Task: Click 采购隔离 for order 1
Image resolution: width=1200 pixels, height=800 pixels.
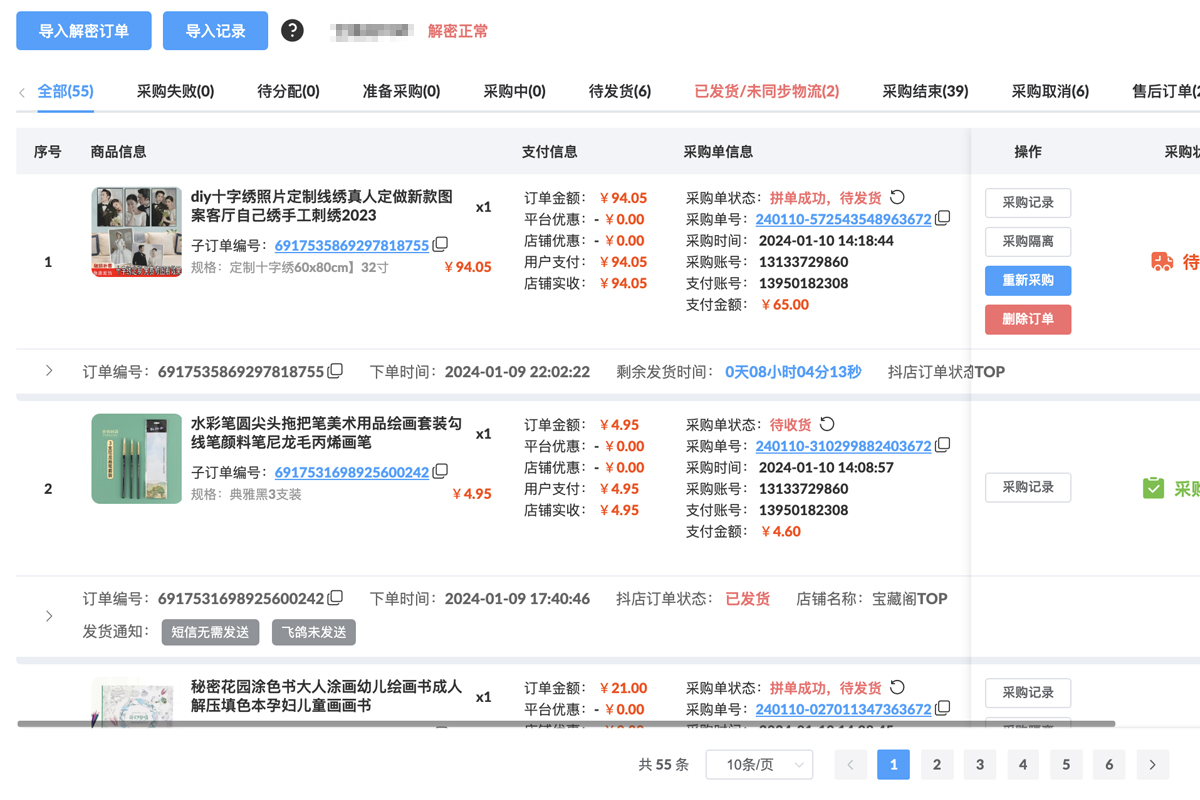Action: (1028, 241)
